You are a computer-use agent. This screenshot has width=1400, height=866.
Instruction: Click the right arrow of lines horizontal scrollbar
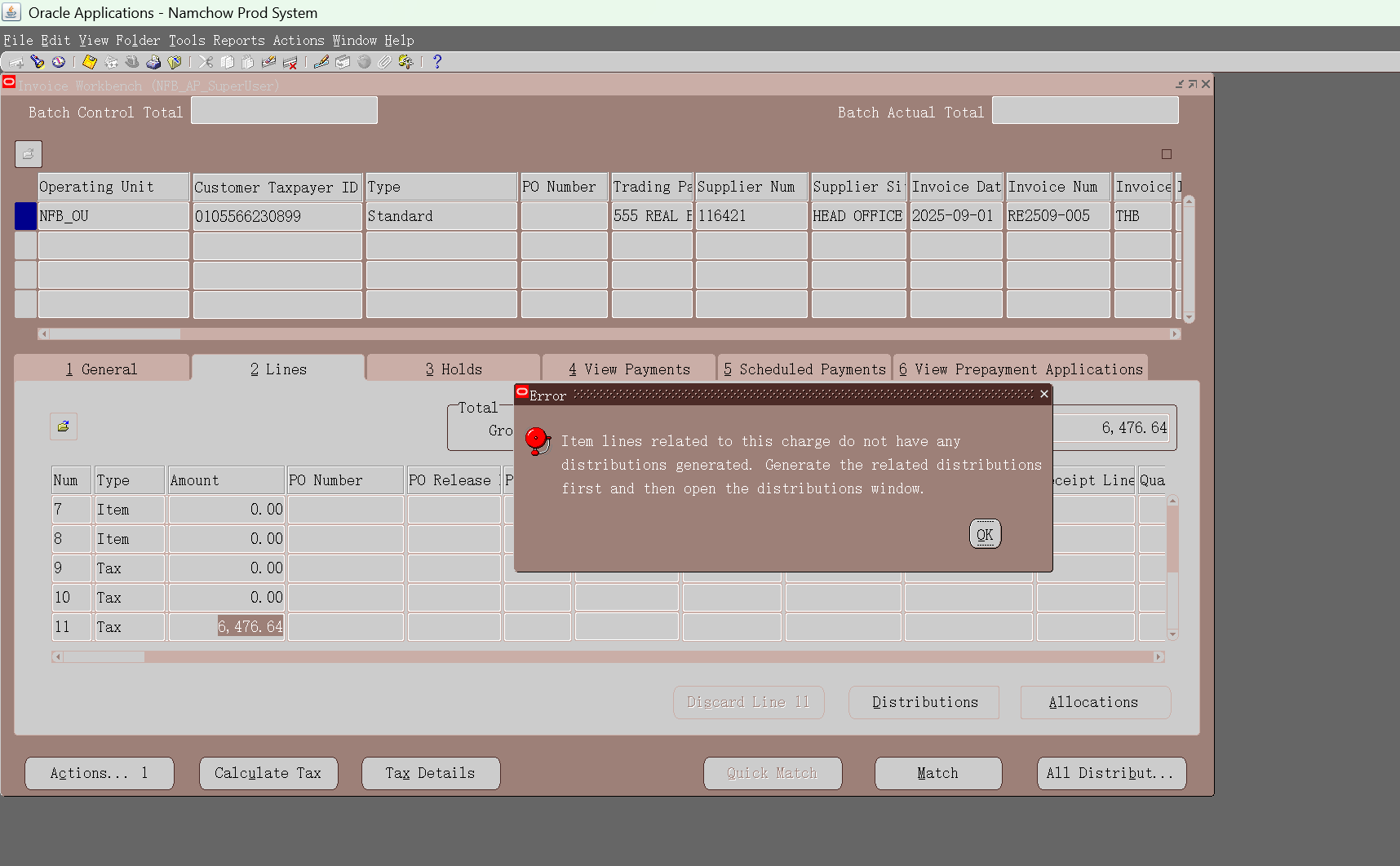pyautogui.click(x=1159, y=656)
